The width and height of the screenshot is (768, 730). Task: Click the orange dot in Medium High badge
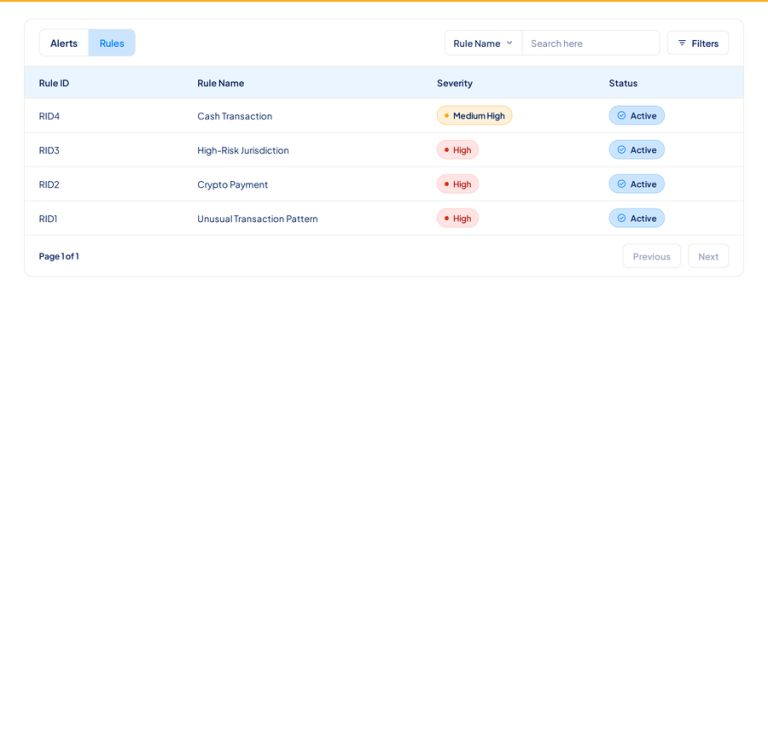[x=446, y=116]
